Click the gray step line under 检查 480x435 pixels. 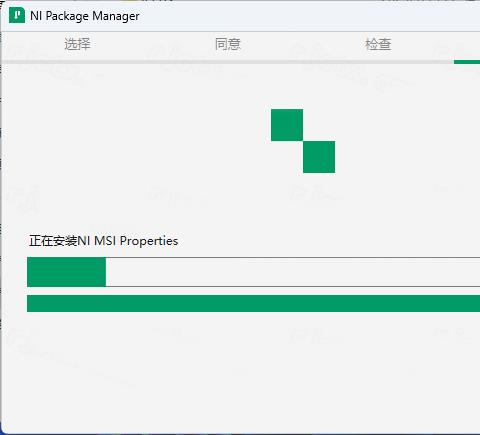click(378, 62)
